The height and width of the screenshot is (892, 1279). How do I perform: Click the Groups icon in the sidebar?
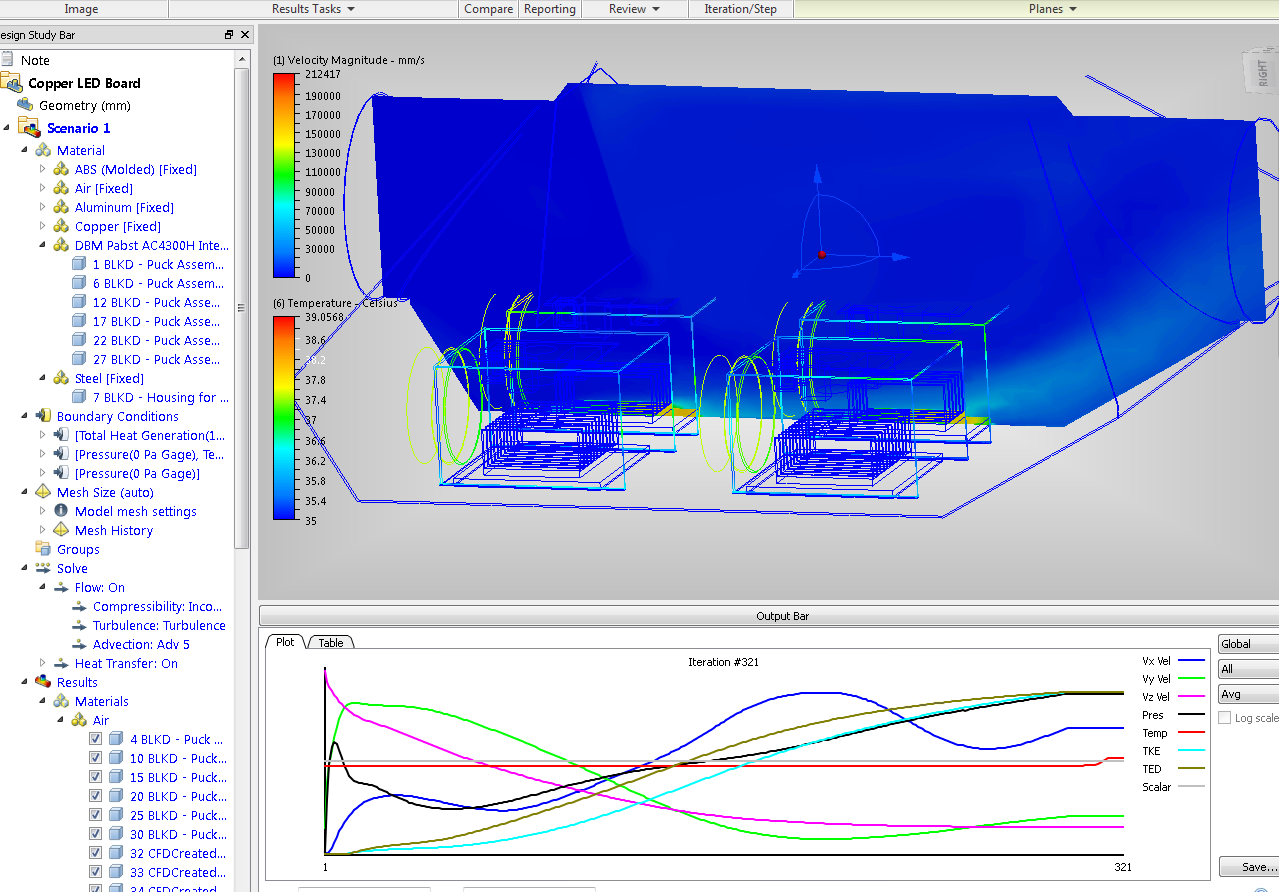pos(42,549)
